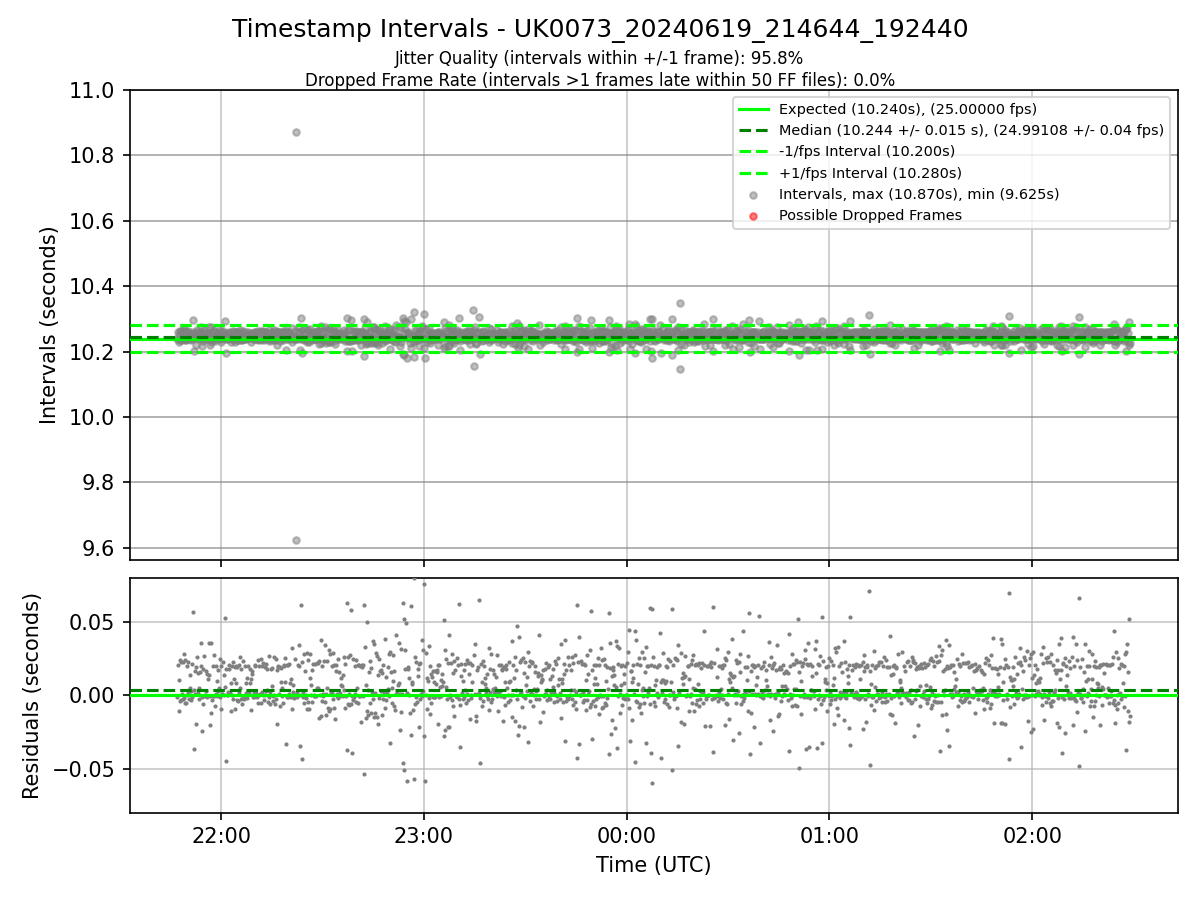Click the '23:00' x-axis tick label
Screen dimensions: 1200x900
tap(424, 834)
